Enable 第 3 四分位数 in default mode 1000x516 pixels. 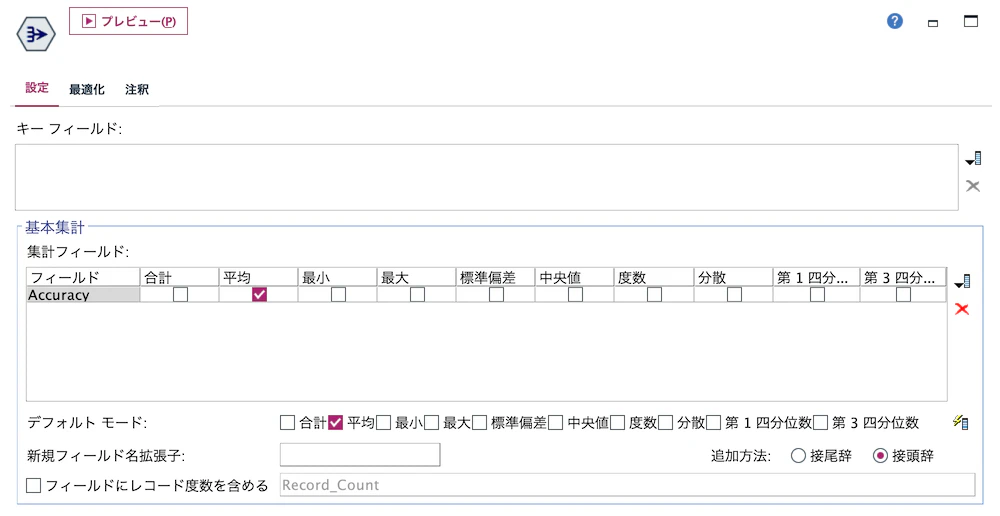point(821,422)
